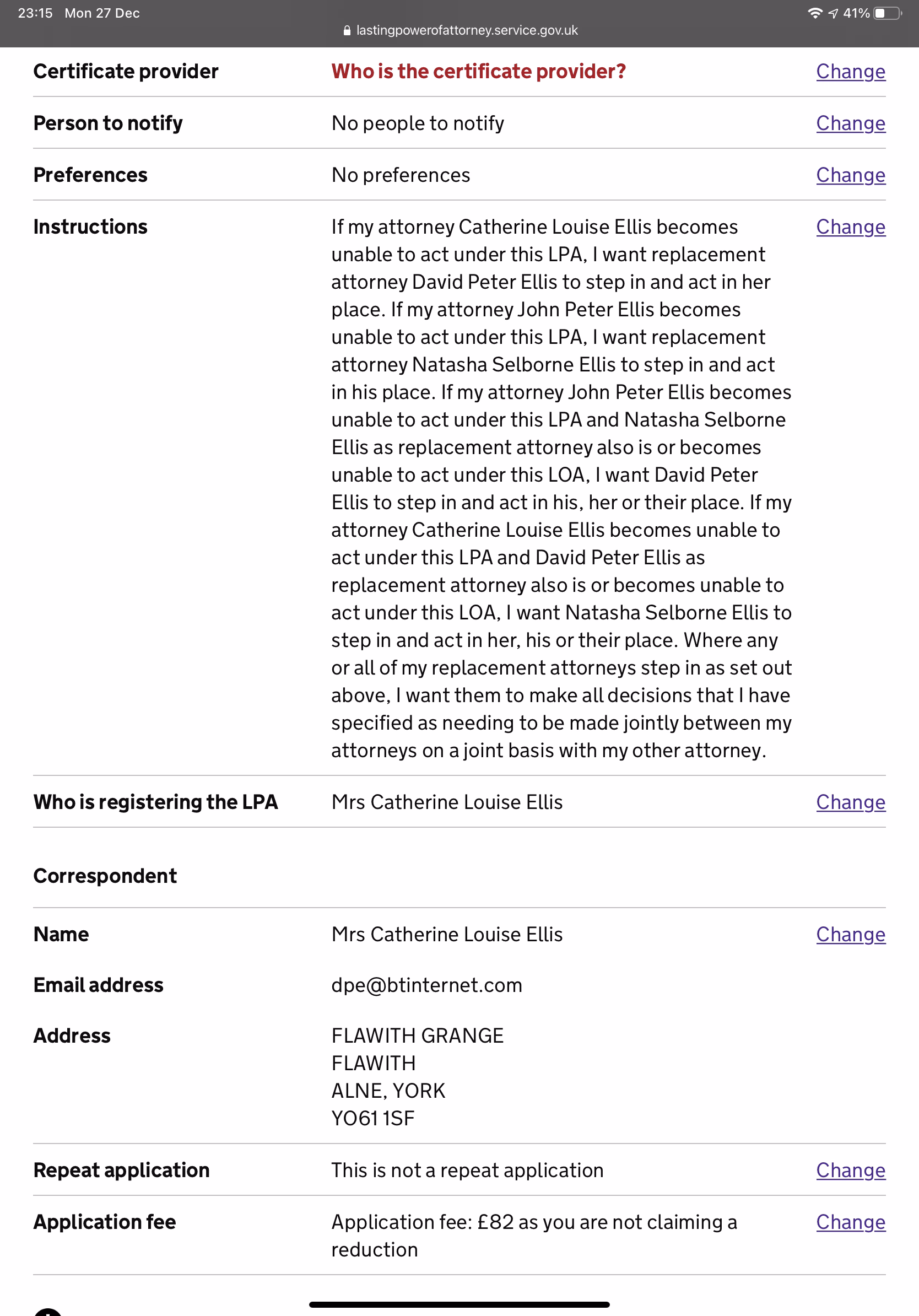Change the Person to notify entry

pos(850,123)
